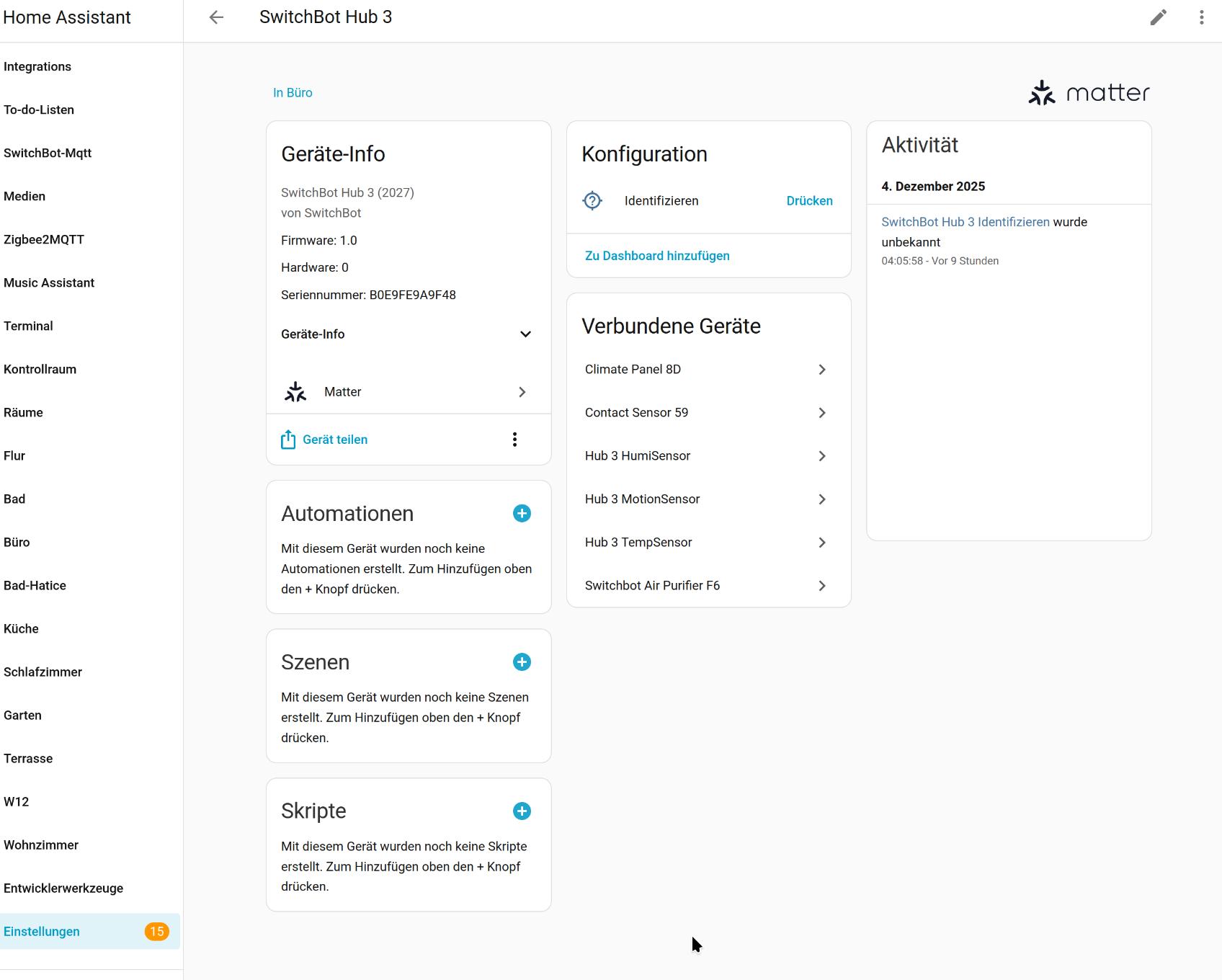
Task: Open the top-right three-dot overflow menu
Action: click(x=1201, y=17)
